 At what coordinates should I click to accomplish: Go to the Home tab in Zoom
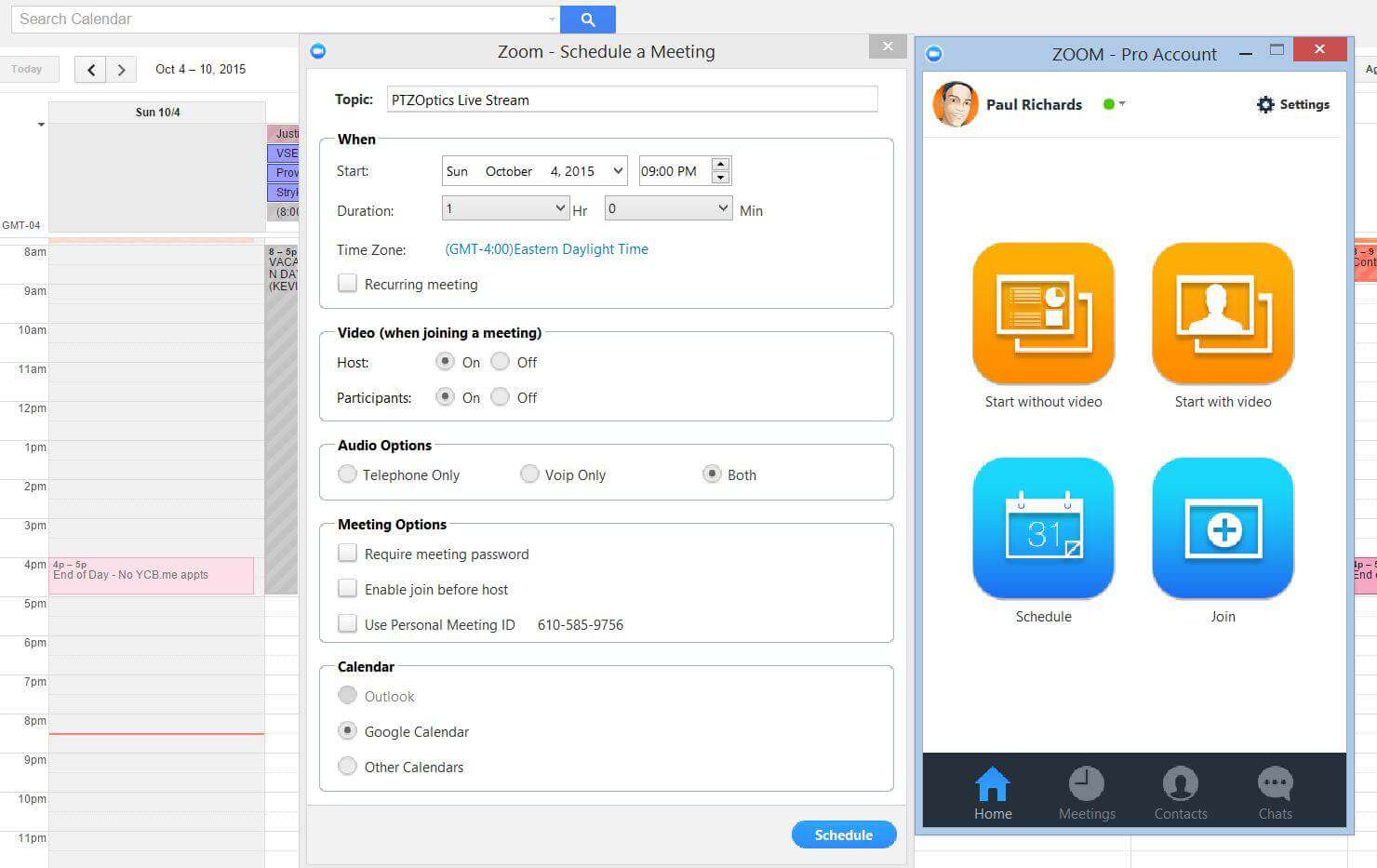click(993, 794)
